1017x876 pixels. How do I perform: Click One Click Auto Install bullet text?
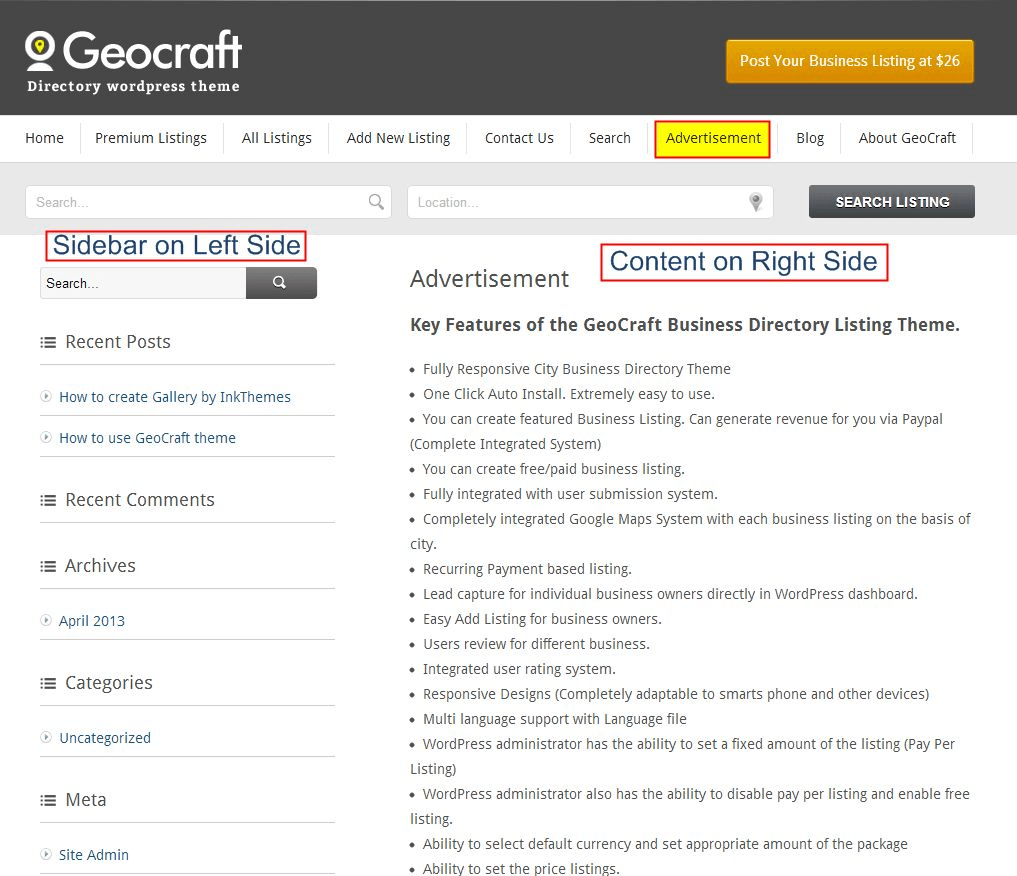[x=569, y=394]
